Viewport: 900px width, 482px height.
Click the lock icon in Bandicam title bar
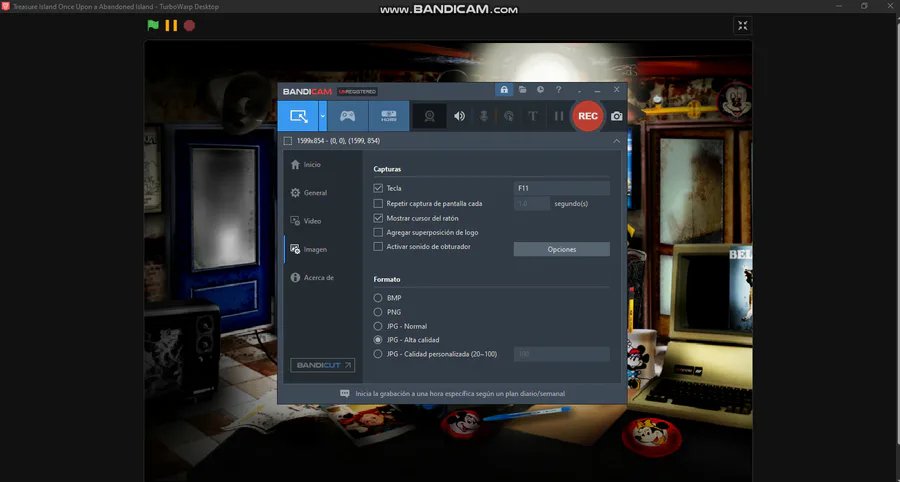(504, 90)
